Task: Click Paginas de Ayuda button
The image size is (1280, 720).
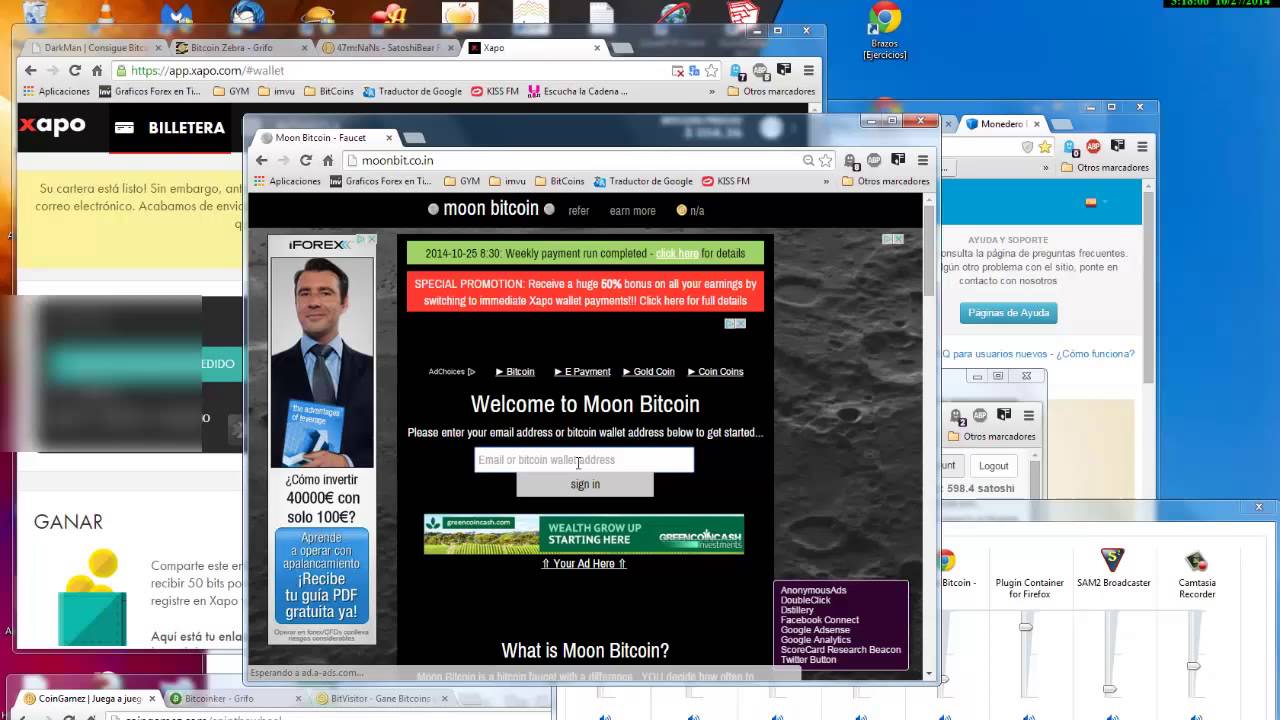Action: (1008, 313)
